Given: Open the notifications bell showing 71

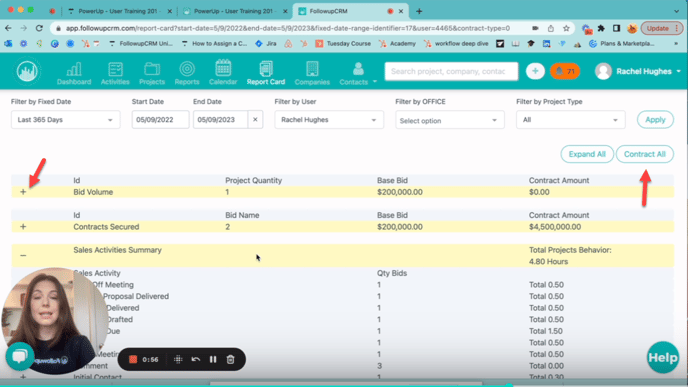Looking at the screenshot, I should pos(565,71).
